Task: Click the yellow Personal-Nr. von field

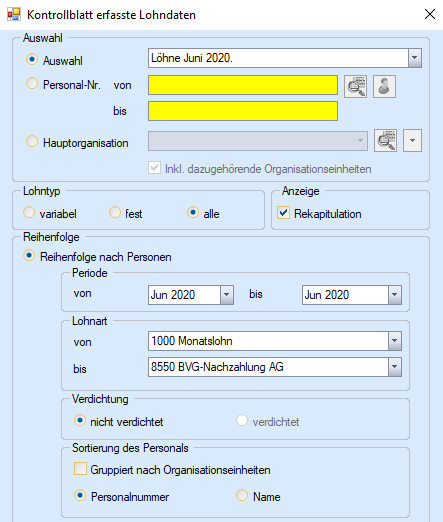Action: tap(243, 85)
